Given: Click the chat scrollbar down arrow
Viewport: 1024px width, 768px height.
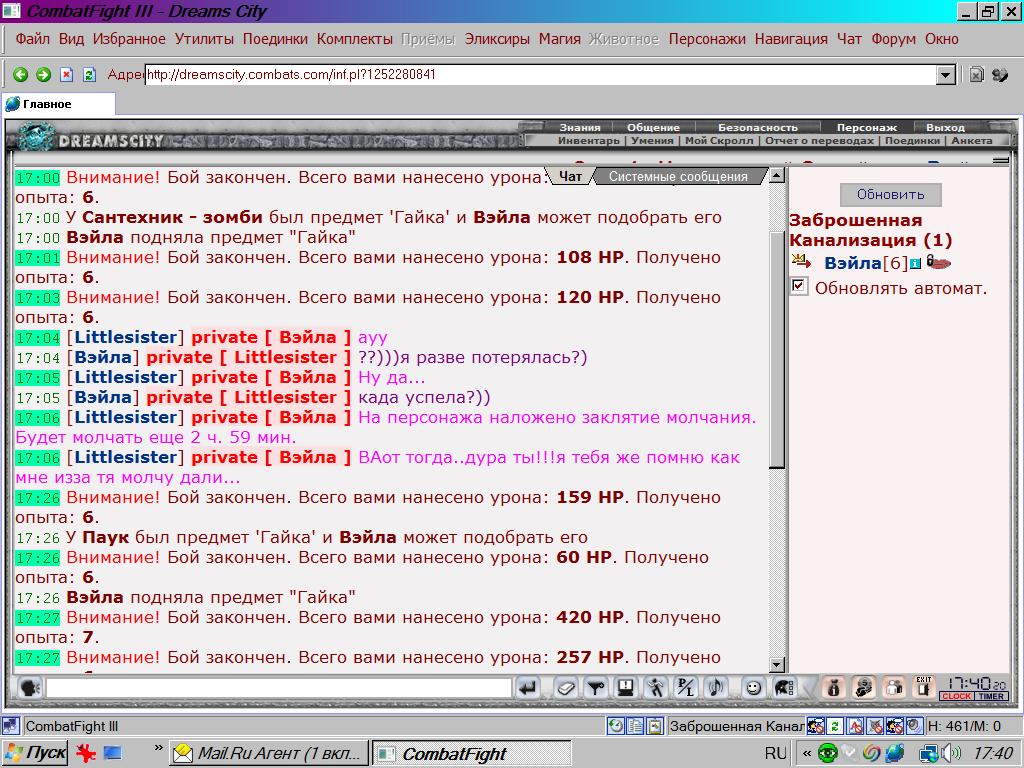Looking at the screenshot, I should tap(776, 665).
